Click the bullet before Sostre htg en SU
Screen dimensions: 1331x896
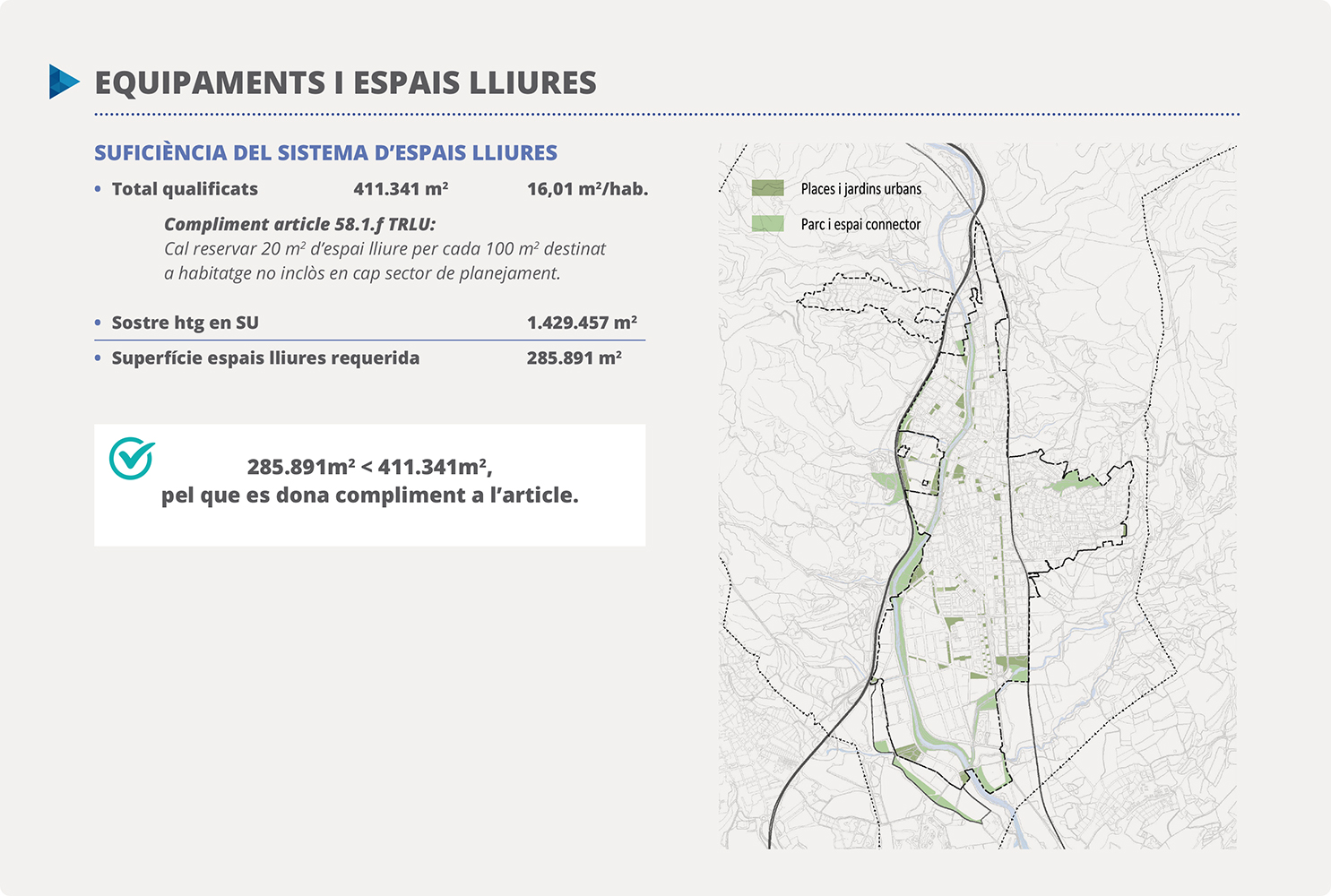point(98,323)
